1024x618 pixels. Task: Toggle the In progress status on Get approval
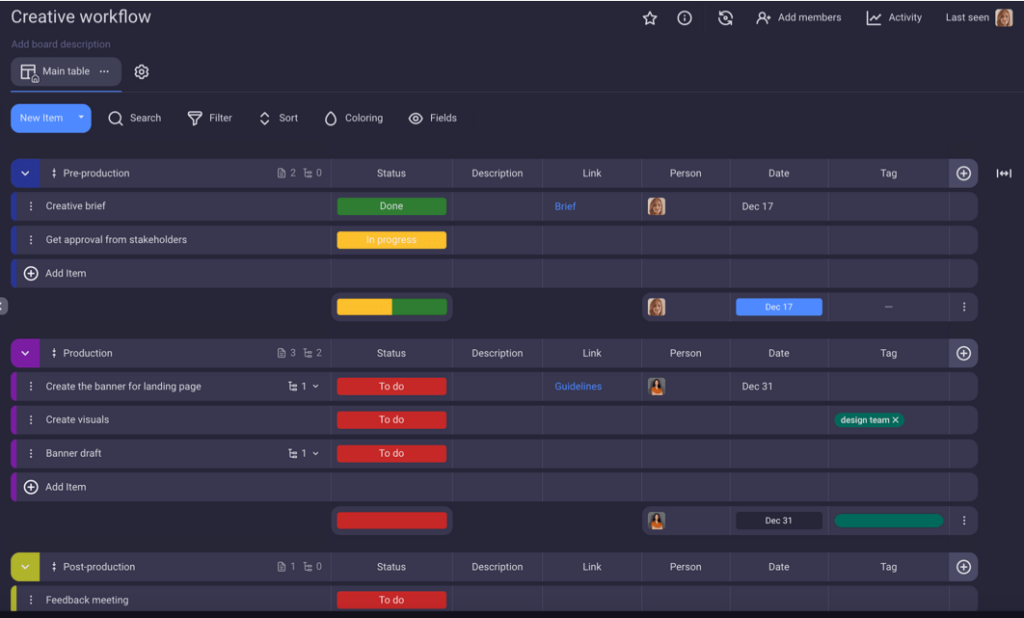click(x=391, y=240)
